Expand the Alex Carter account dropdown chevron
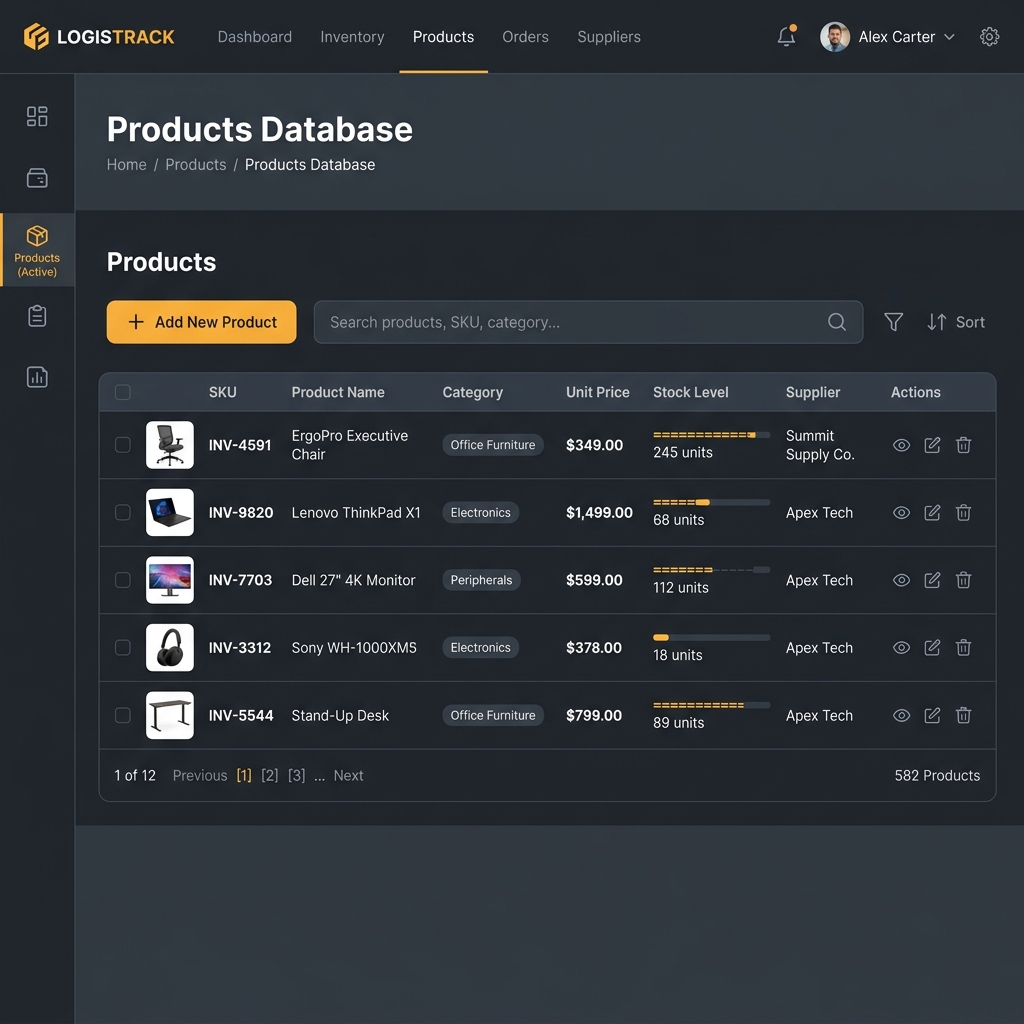This screenshot has height=1024, width=1024. point(950,37)
